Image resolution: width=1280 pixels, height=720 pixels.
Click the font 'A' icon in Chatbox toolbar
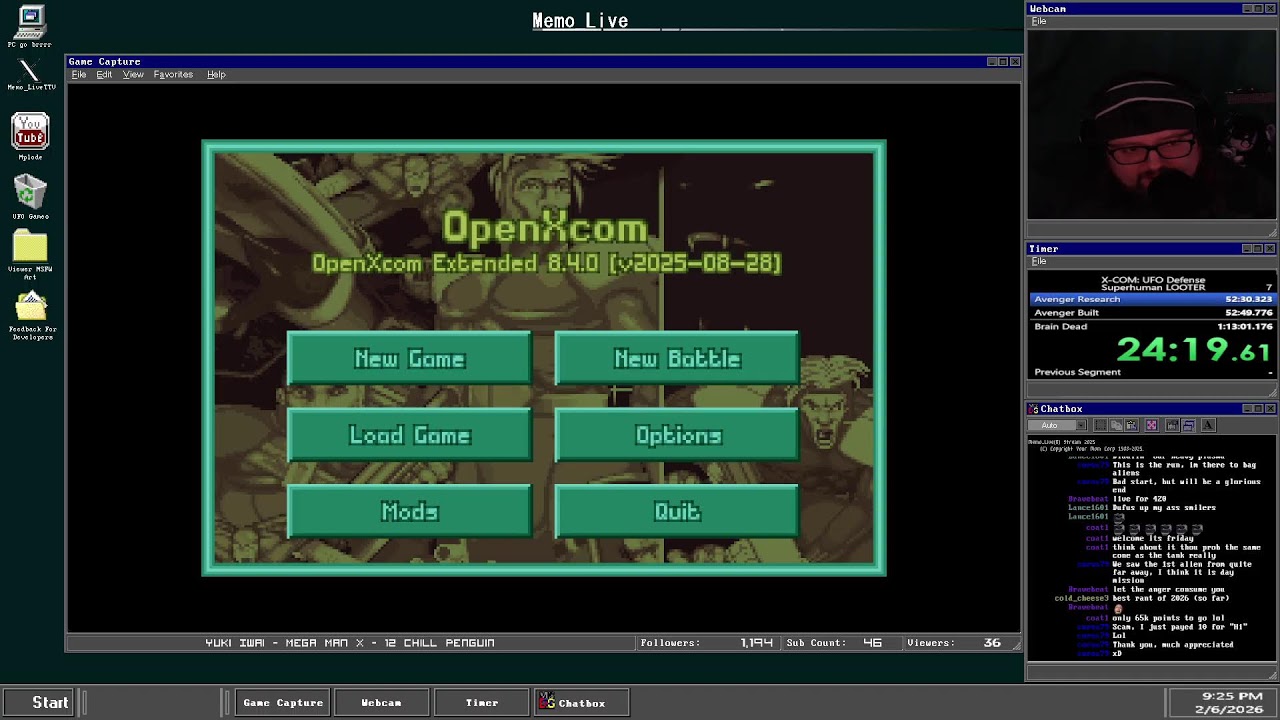point(1208,425)
